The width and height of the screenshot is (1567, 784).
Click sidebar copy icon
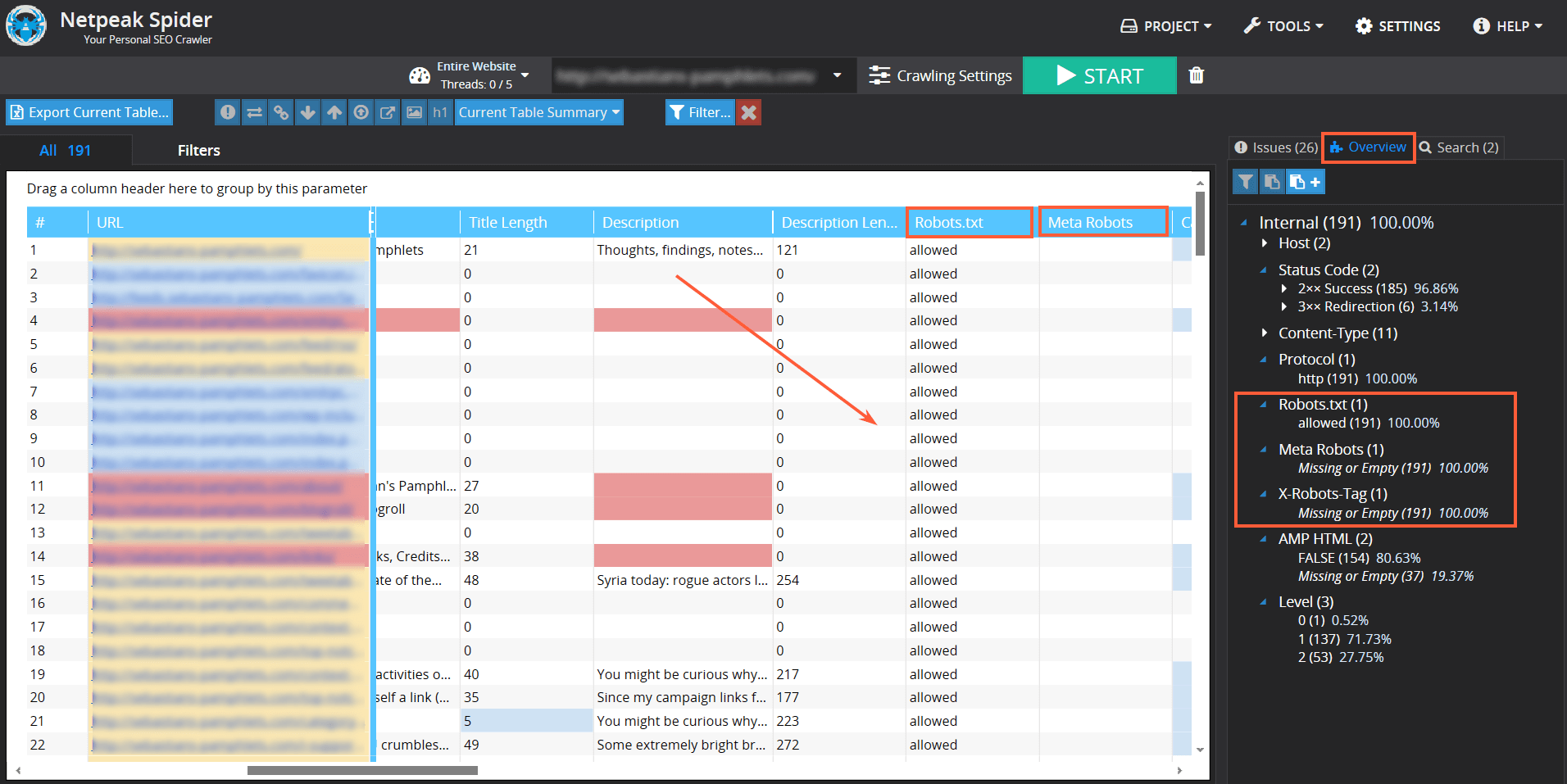[1272, 182]
